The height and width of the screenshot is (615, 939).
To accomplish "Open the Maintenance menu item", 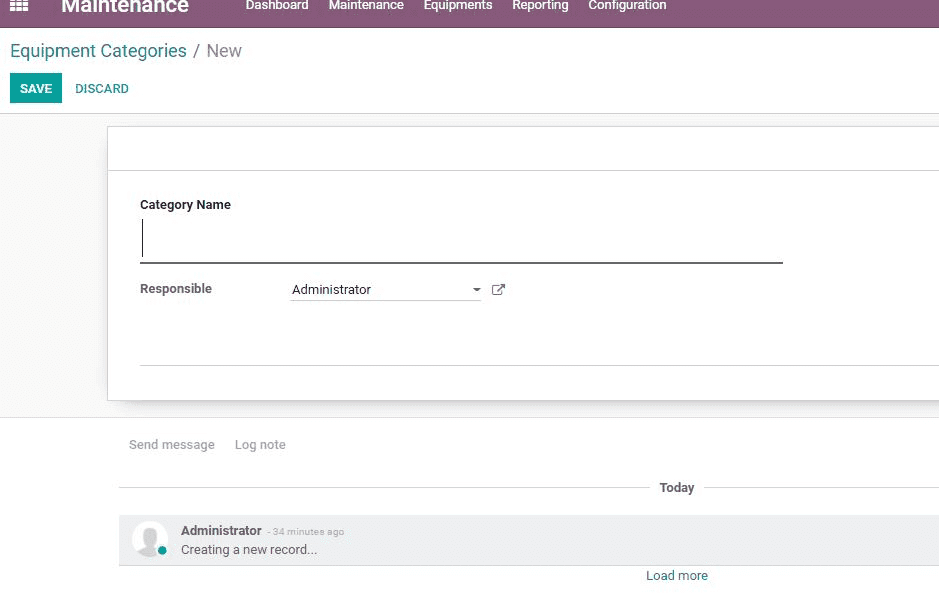I will (366, 6).
